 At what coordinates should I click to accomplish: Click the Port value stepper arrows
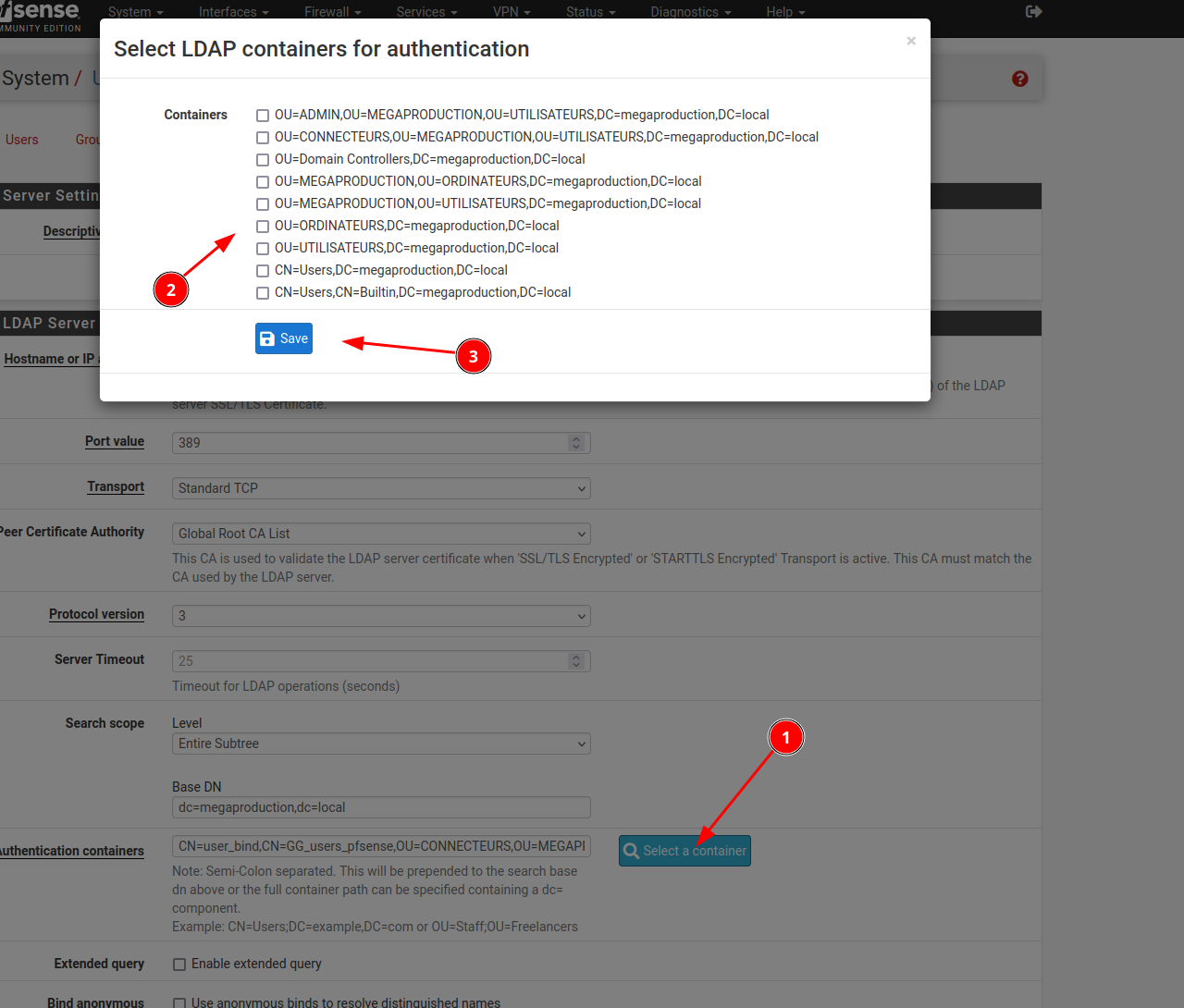coord(576,443)
